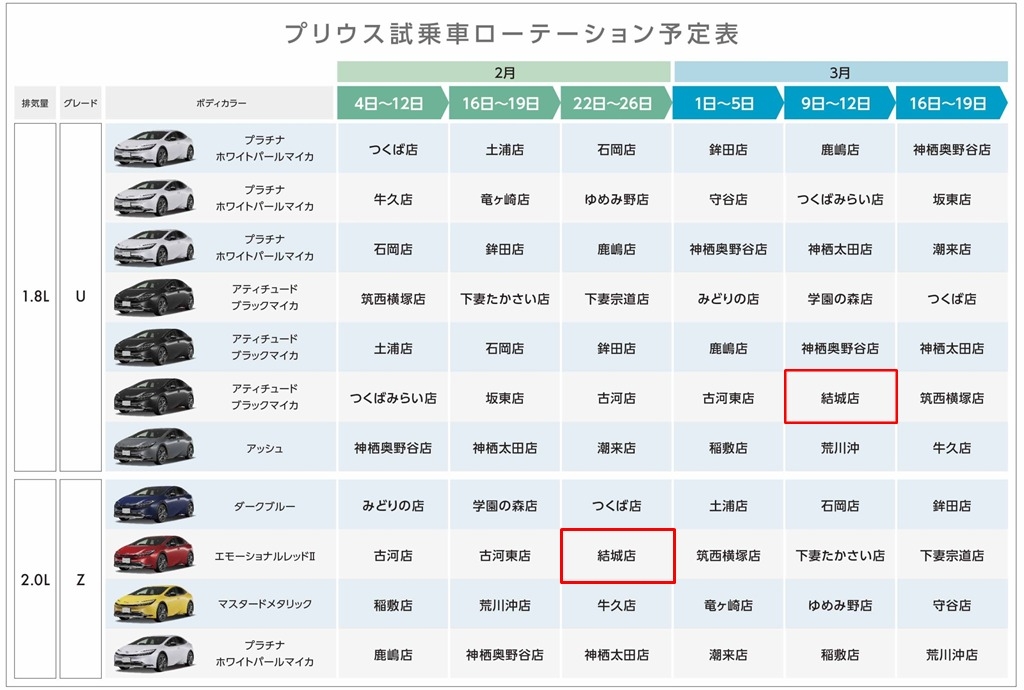Select 荒川沖 under 9日〜12日
Viewport: 1024px width, 690px height.
pos(839,448)
